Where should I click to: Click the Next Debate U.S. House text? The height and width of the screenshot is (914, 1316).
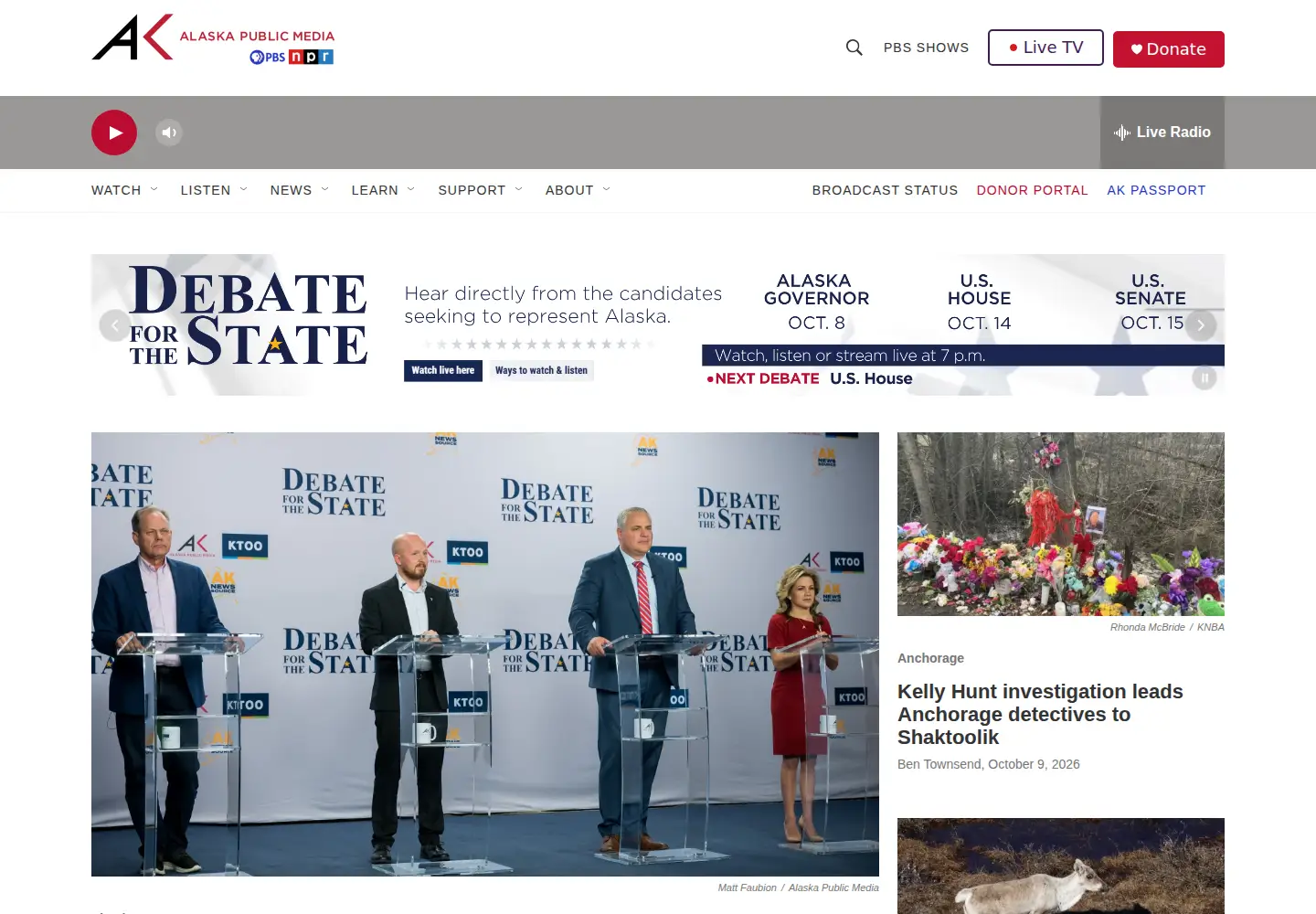[810, 378]
